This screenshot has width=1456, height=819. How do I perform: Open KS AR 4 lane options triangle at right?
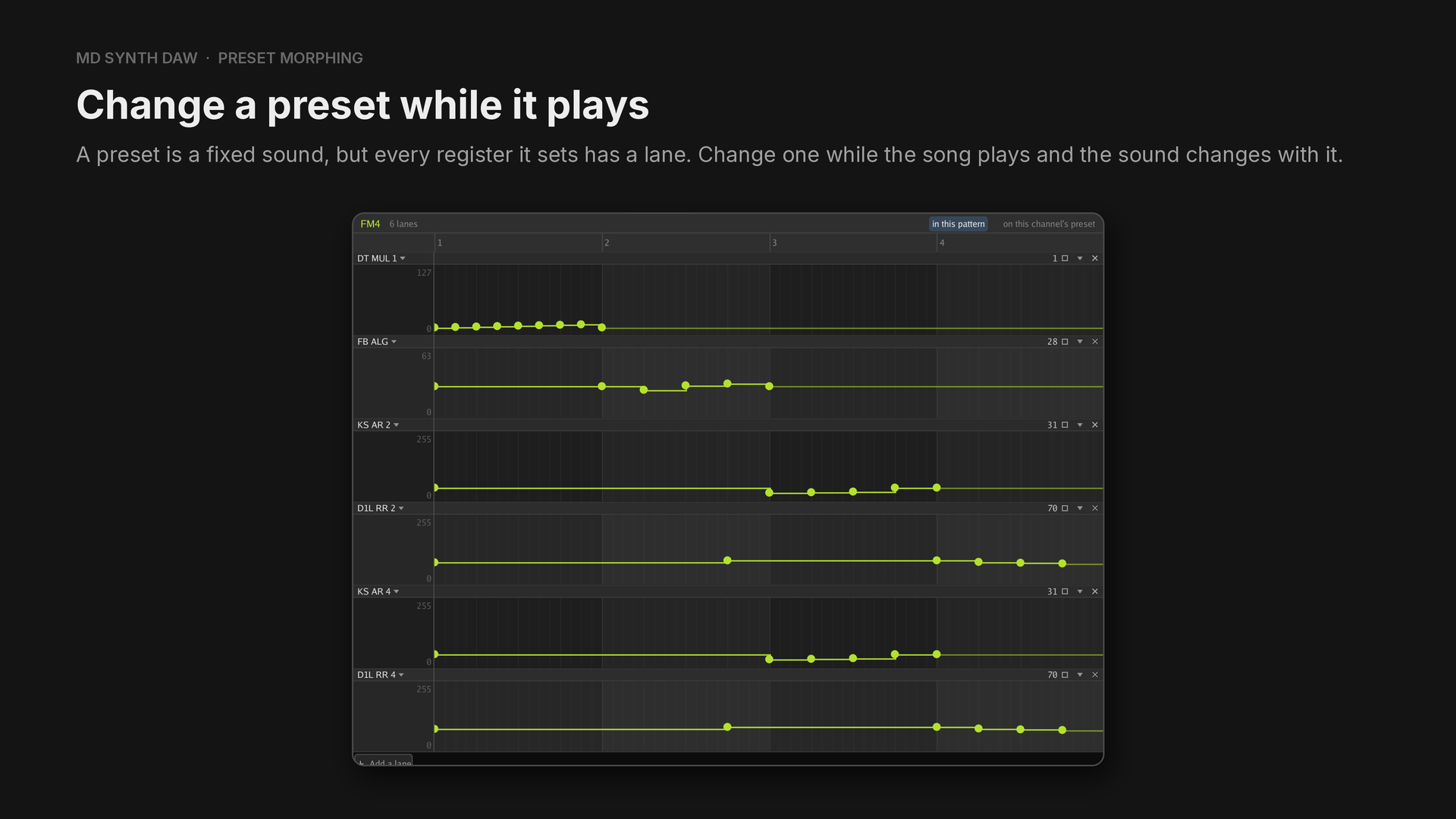(1080, 591)
